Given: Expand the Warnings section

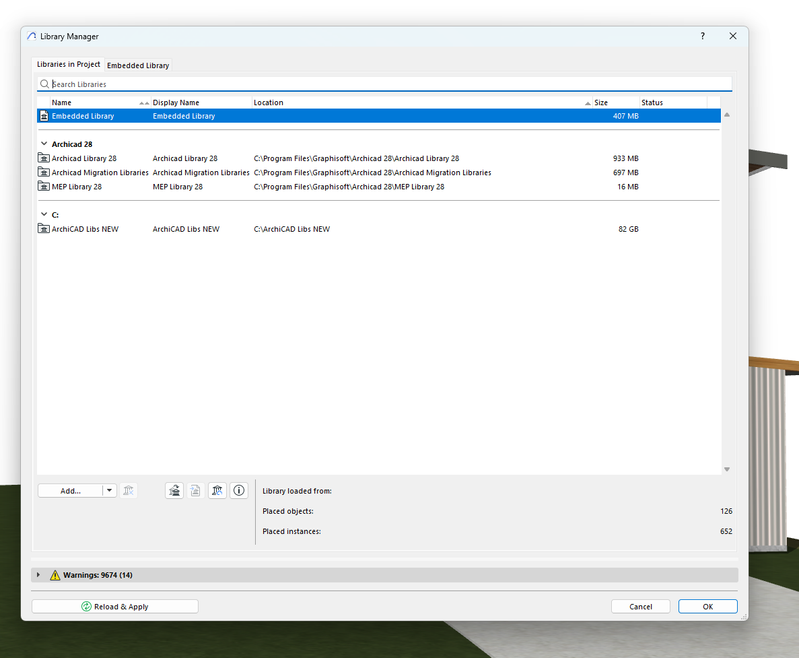Looking at the screenshot, I should point(38,575).
